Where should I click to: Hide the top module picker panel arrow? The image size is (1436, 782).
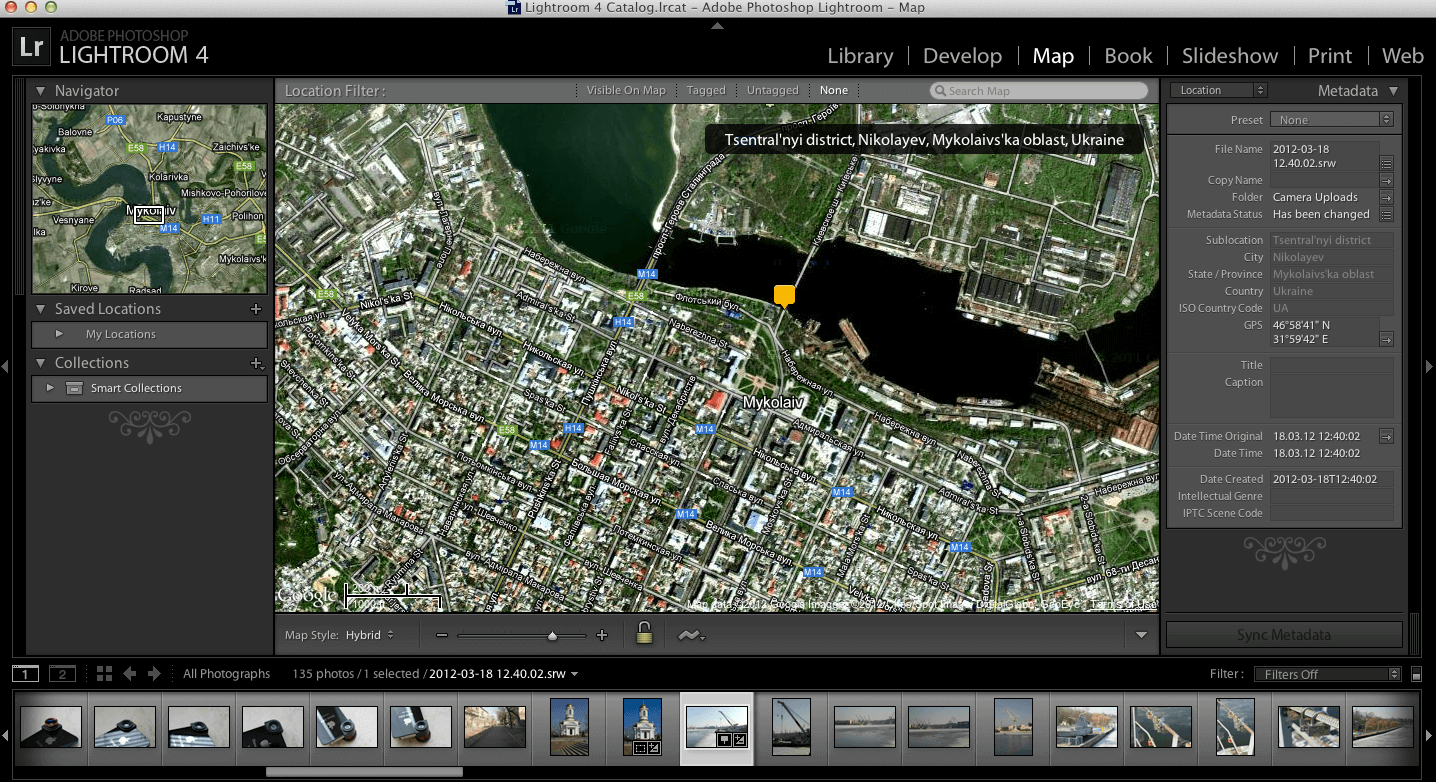point(717,25)
